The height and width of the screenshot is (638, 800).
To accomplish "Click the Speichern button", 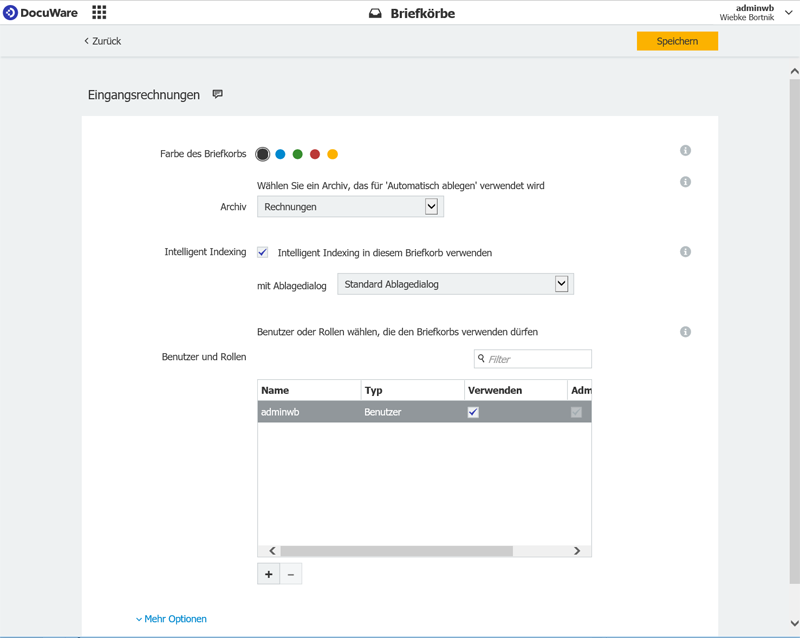I will (x=677, y=41).
